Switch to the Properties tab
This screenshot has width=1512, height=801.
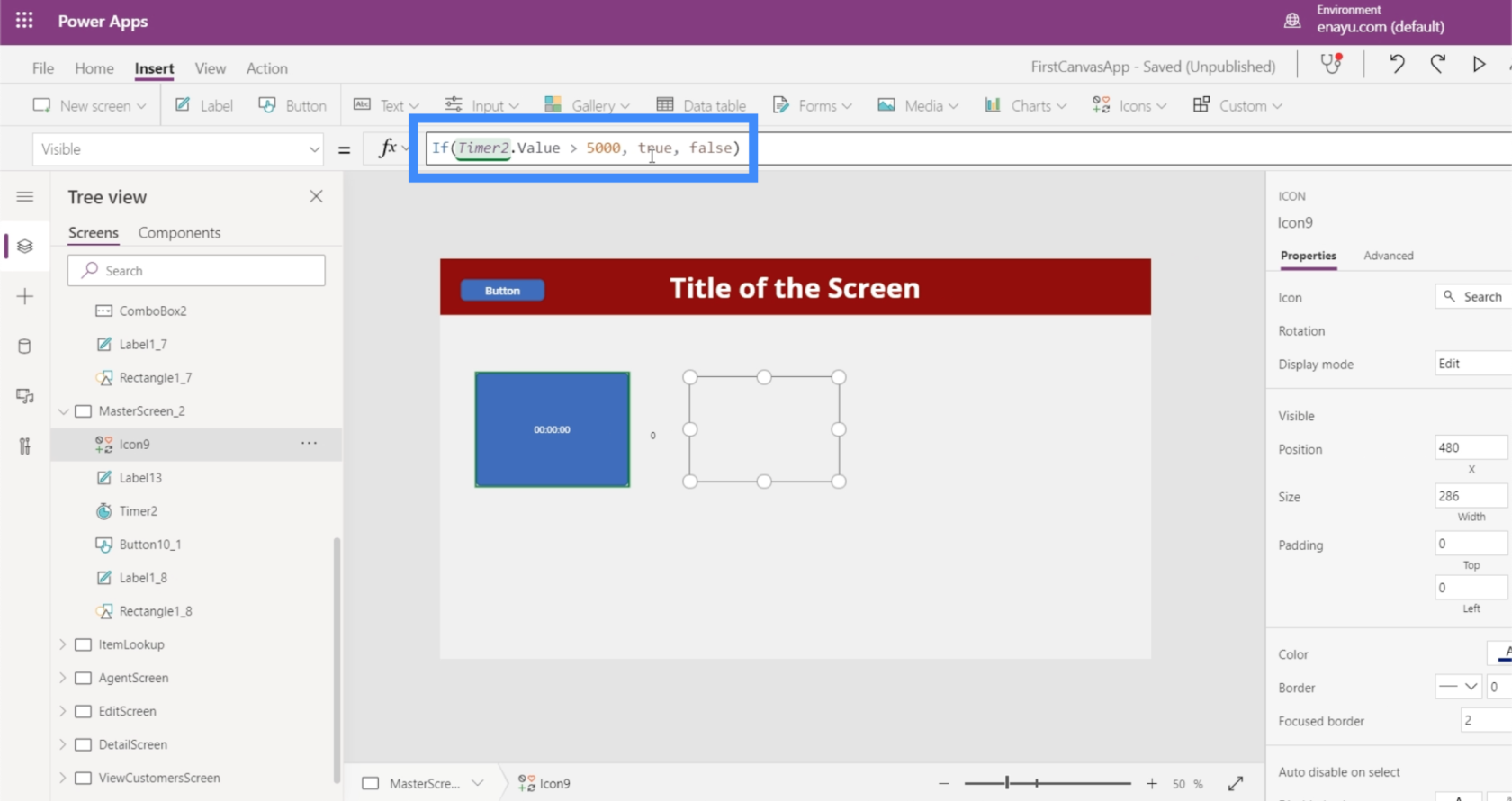coord(1308,256)
